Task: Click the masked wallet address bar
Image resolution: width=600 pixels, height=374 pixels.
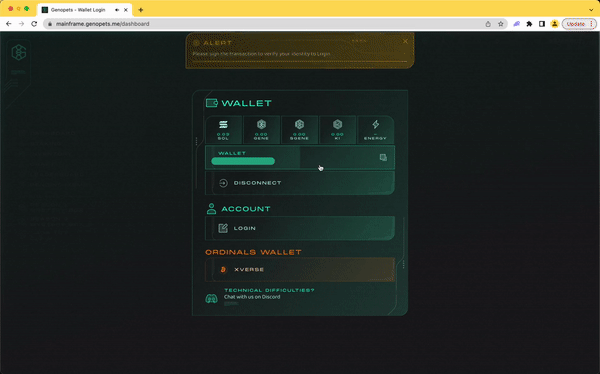Action: 243,161
